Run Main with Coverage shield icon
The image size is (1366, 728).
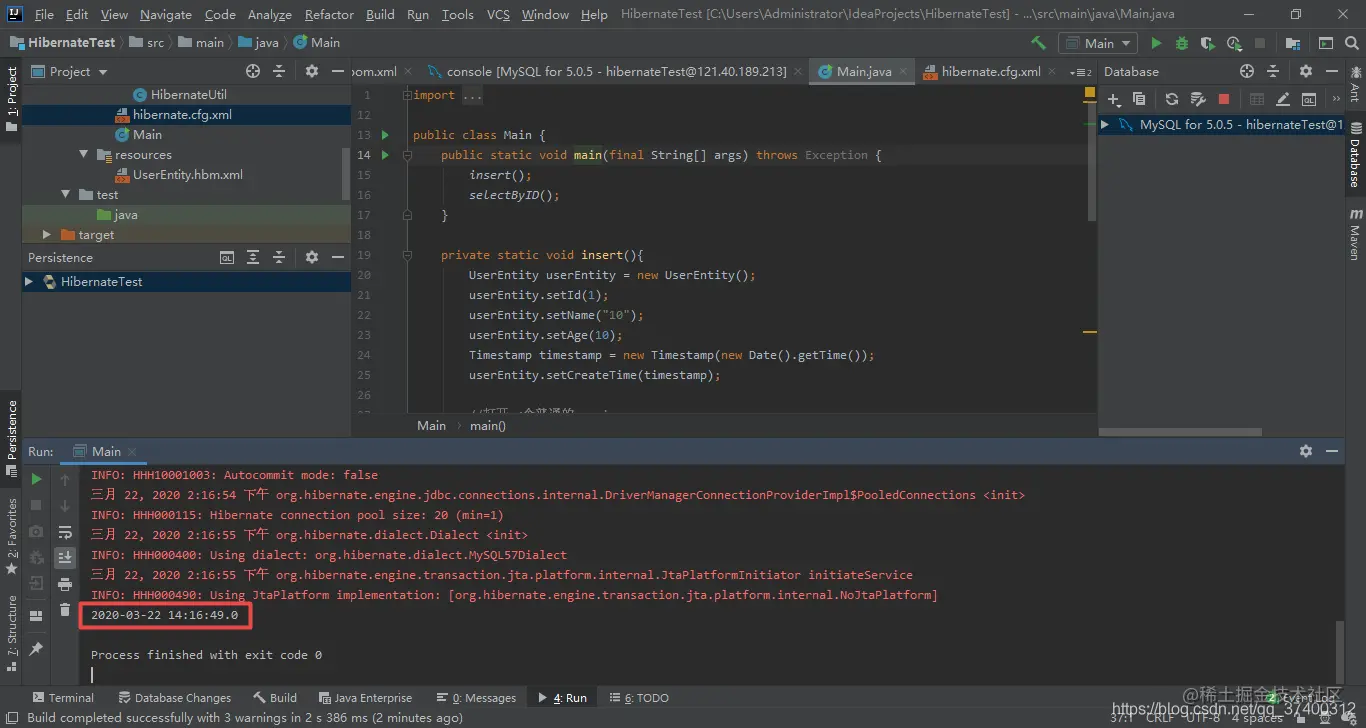pyautogui.click(x=1208, y=43)
